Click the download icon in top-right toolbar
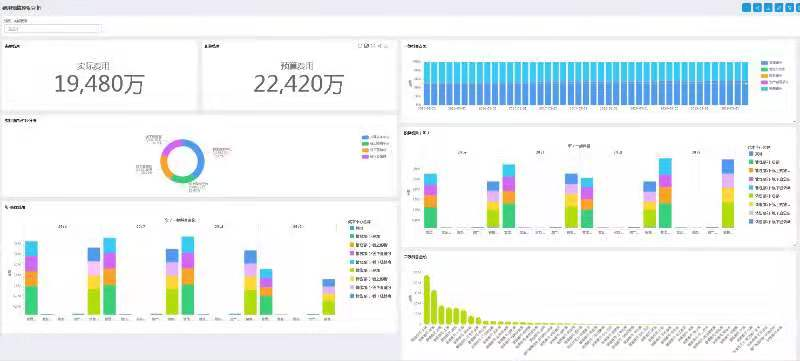 pyautogui.click(x=768, y=7)
